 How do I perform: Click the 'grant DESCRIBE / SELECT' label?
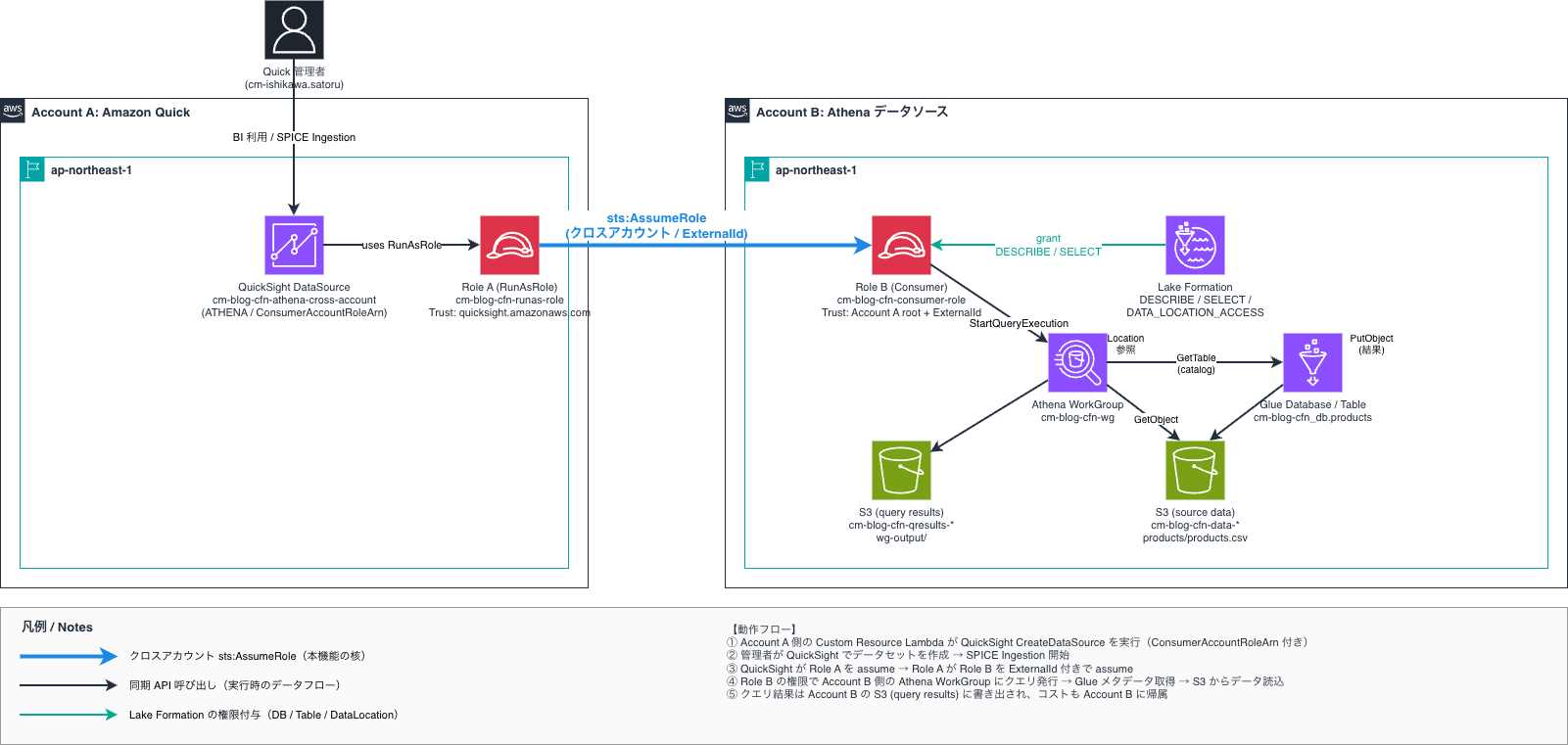click(x=1048, y=245)
